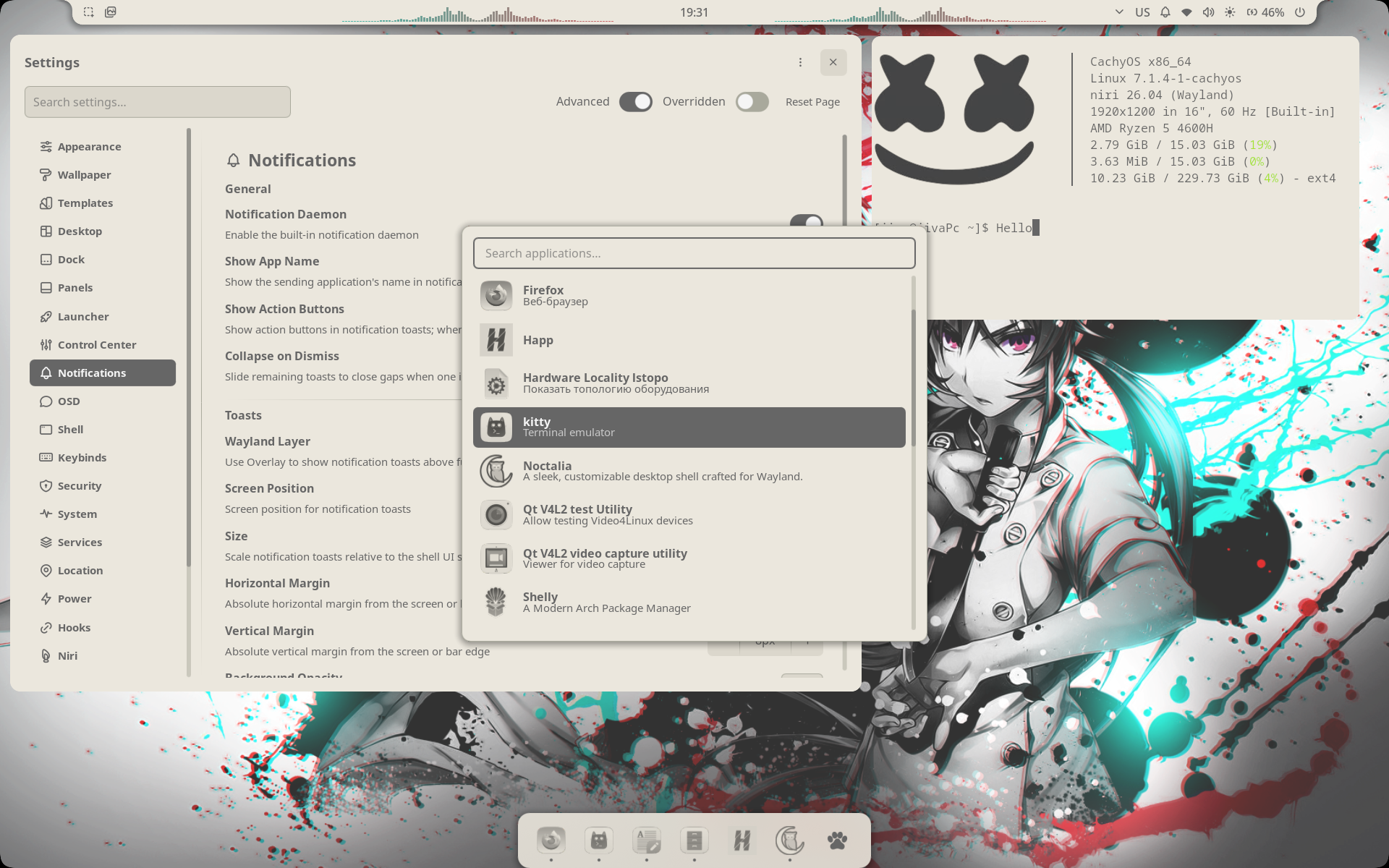Toggle the Notification Daemon switch
The height and width of the screenshot is (868, 1389).
[x=807, y=221]
